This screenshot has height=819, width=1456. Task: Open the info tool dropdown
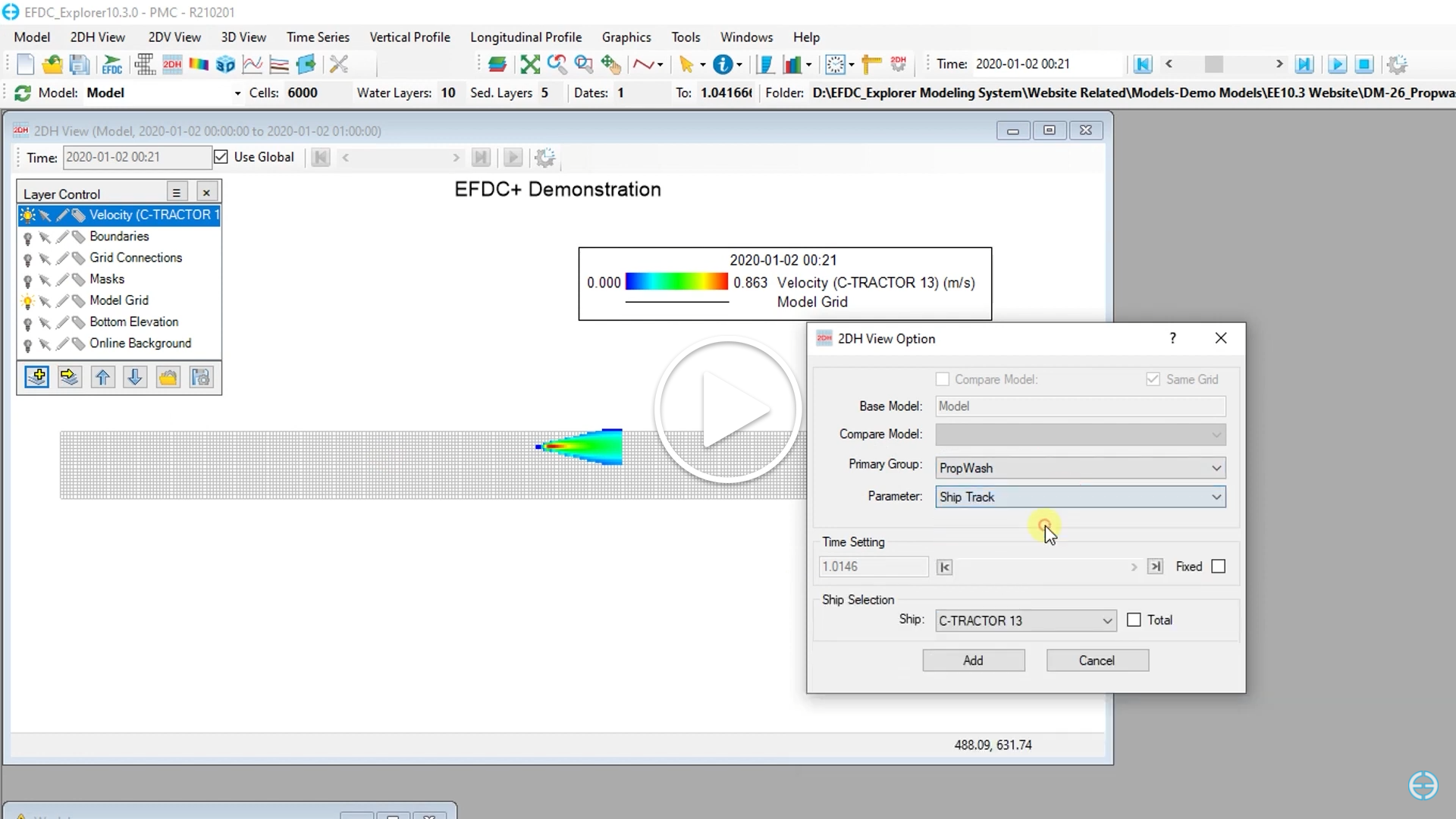(x=739, y=64)
